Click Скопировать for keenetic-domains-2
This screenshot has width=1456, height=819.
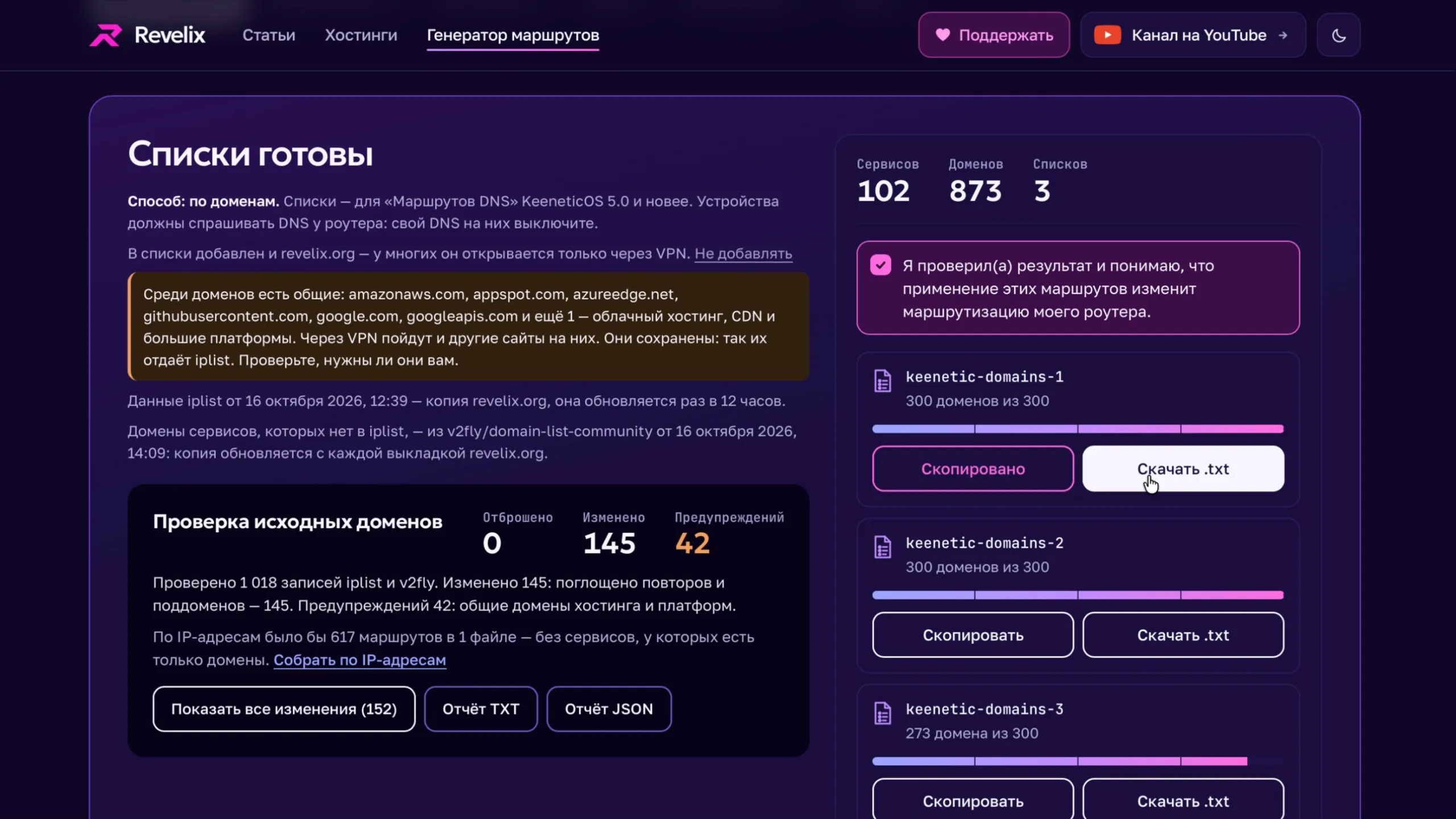[x=973, y=635]
